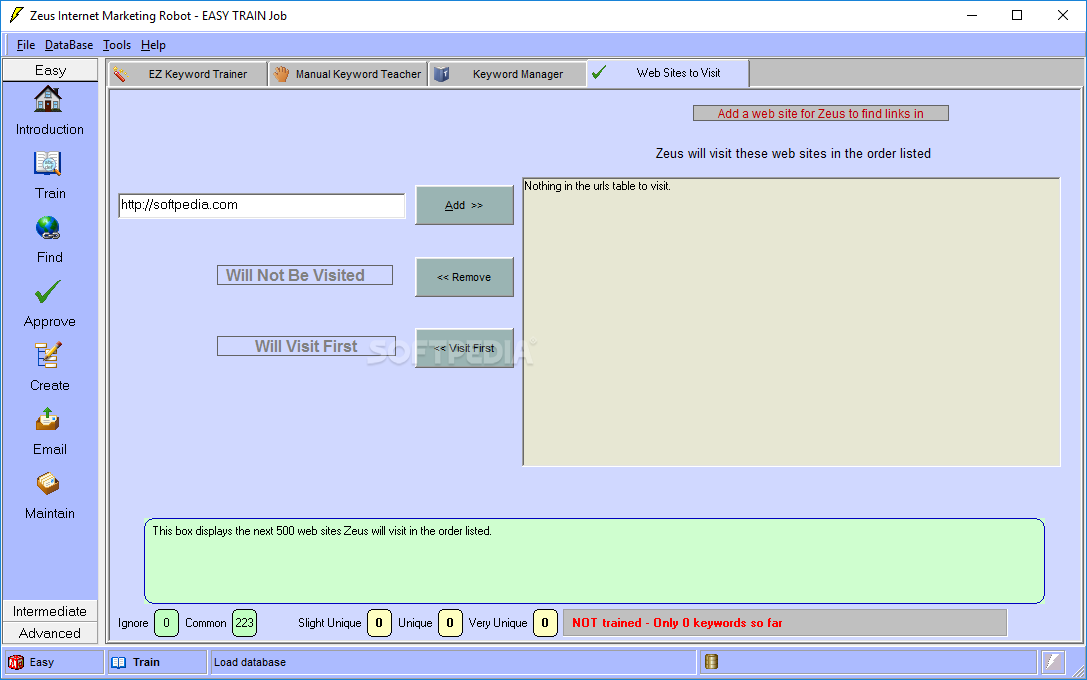
Task: Switch to EZ Keyword Trainer tab
Action: click(188, 74)
